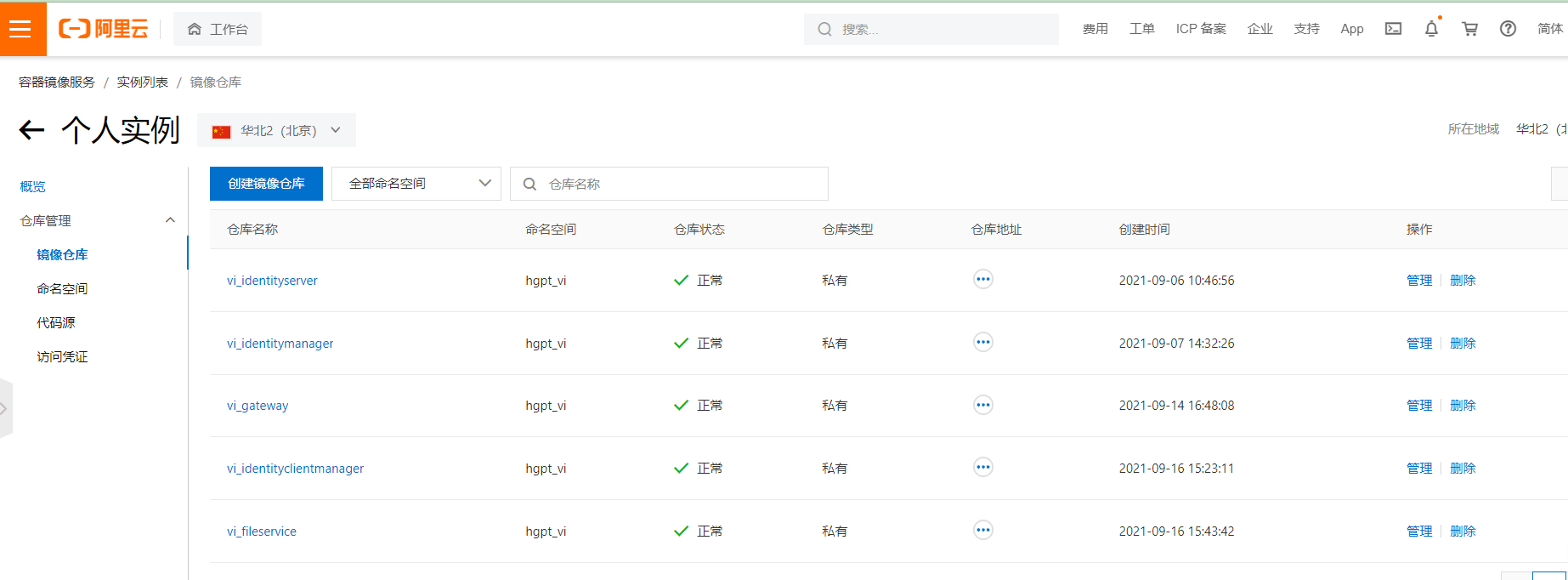The image size is (1568, 580).
Task: Click 删除 for vi_identityclientmanager
Action: pos(1463,469)
